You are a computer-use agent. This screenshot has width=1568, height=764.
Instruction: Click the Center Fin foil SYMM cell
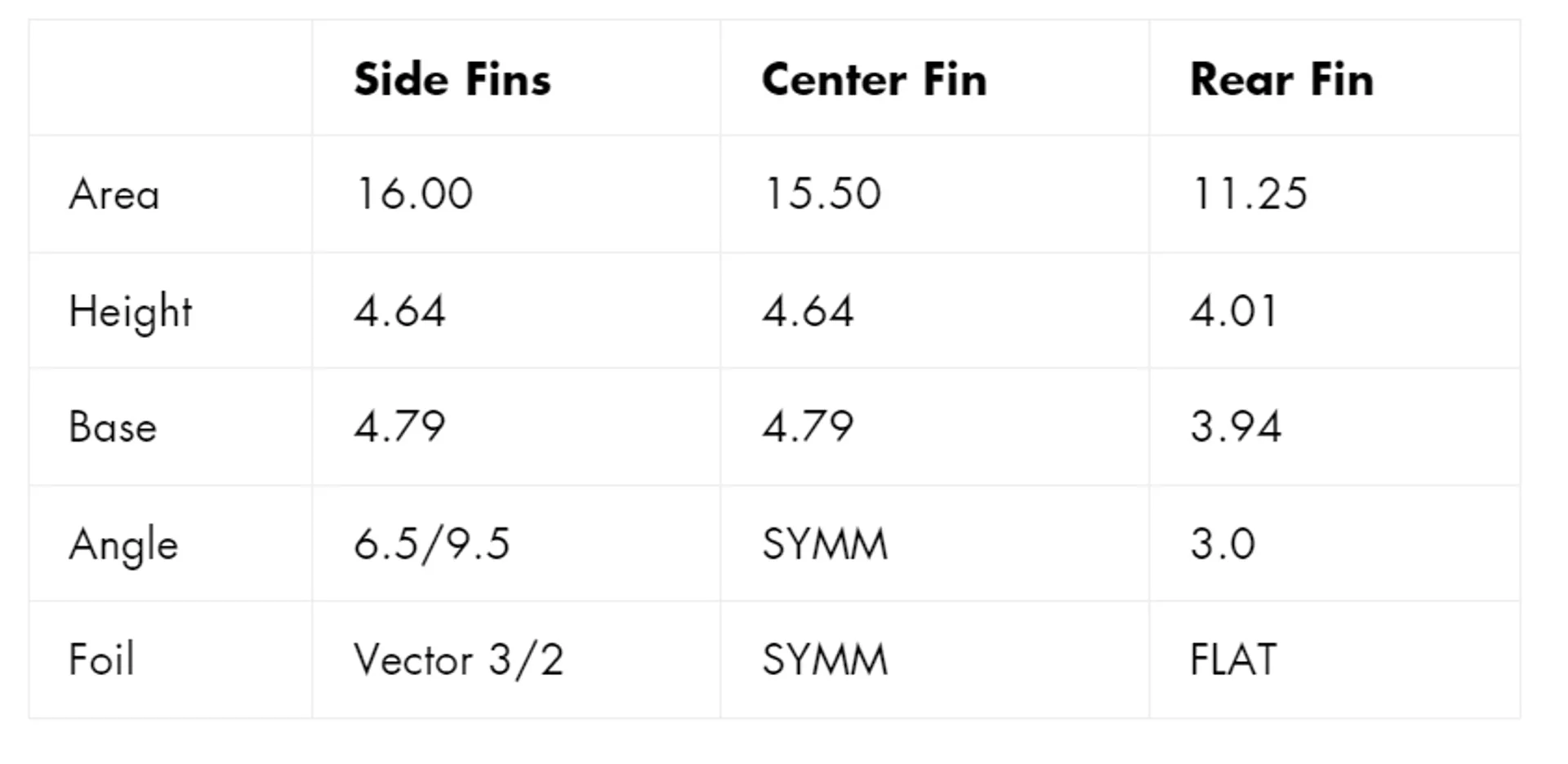coord(825,660)
